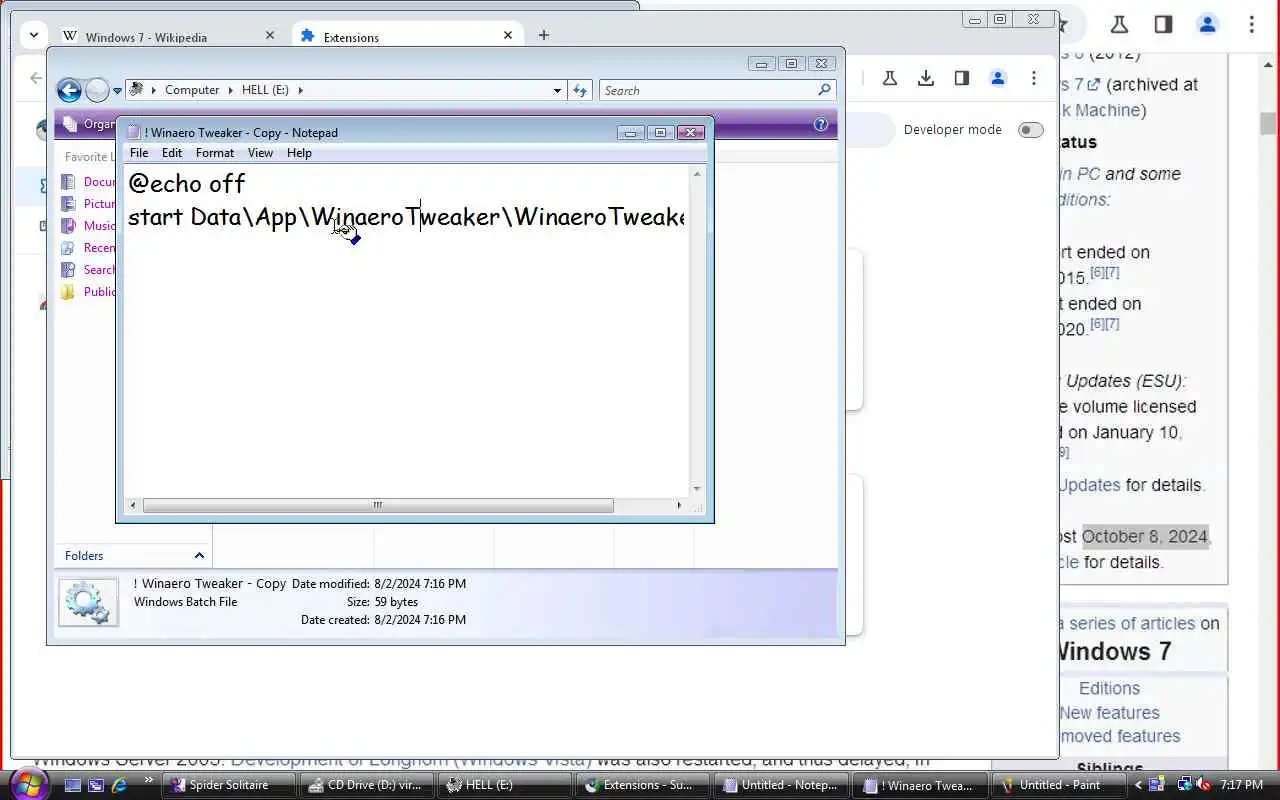Open three-dot menu in Wikipedia window
The image size is (1280, 800).
coord(1251,25)
